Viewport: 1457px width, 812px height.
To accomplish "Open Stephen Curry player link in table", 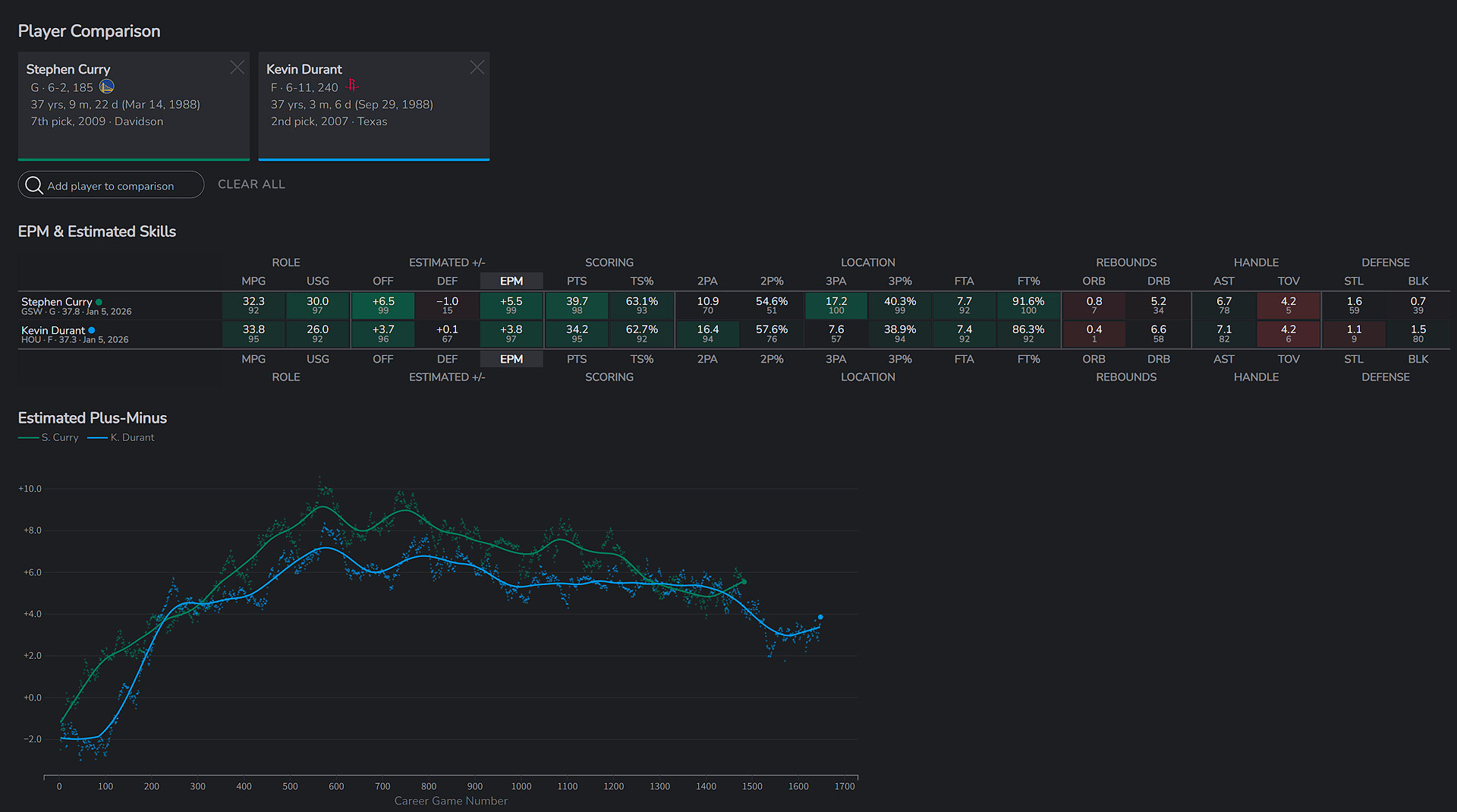I will tap(56, 301).
